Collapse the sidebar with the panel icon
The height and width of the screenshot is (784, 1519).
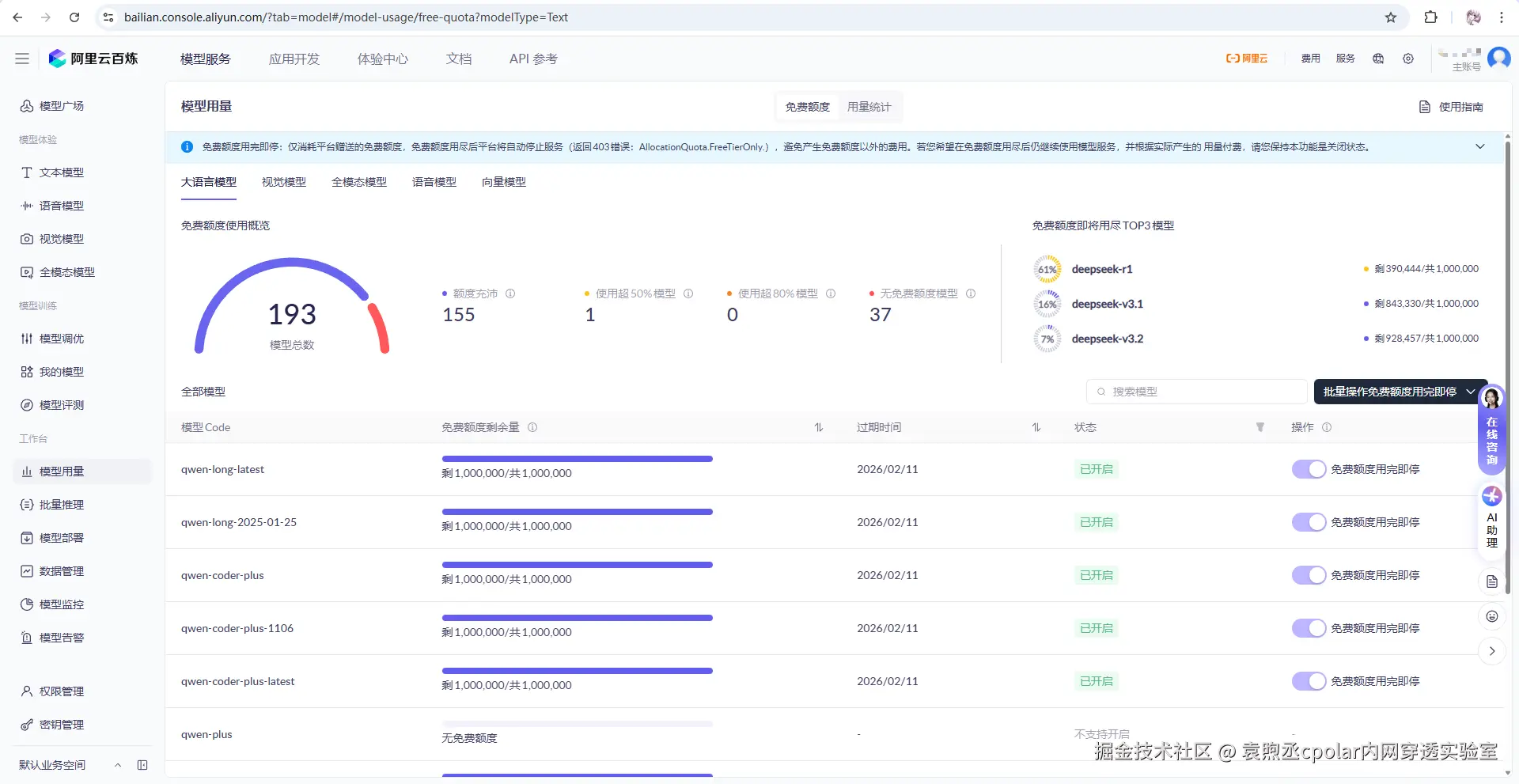142,765
